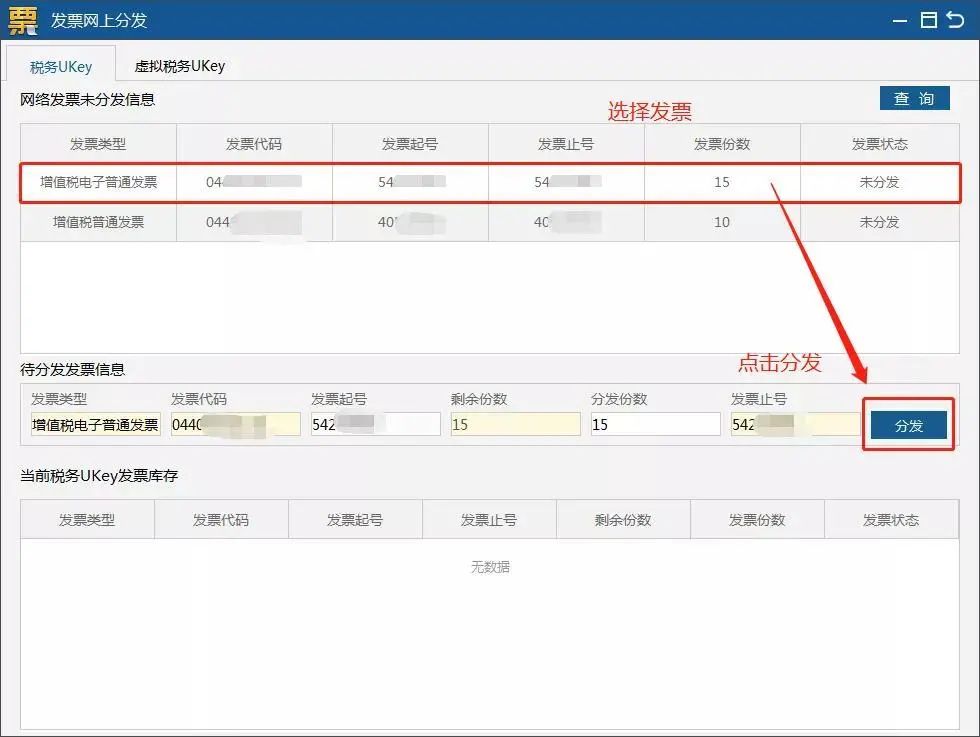Click the 发票止号 field in pending distribution form
The height and width of the screenshot is (737, 980).
[x=796, y=424]
